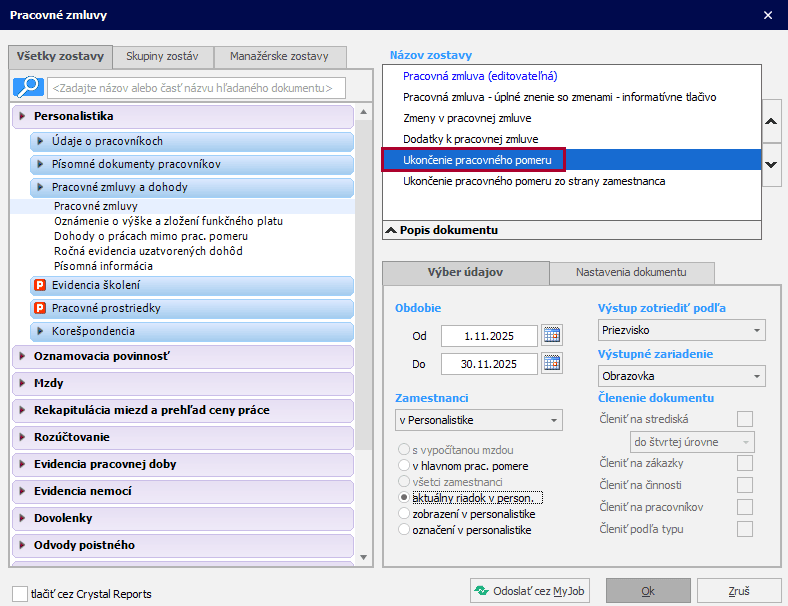The width and height of the screenshot is (788, 606).
Task: Click the report name search field
Action: pos(196,88)
